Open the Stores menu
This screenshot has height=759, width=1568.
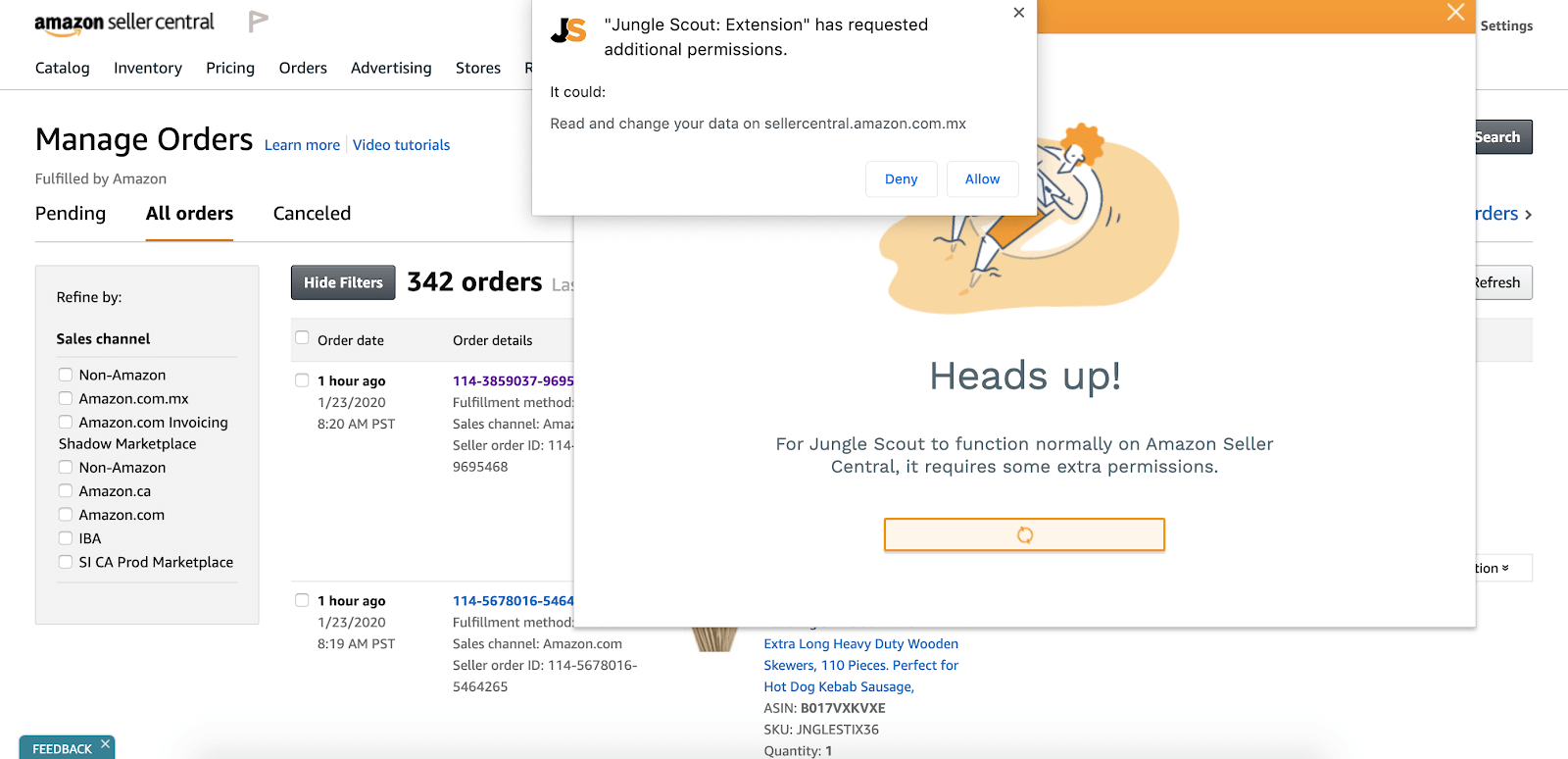(x=478, y=68)
